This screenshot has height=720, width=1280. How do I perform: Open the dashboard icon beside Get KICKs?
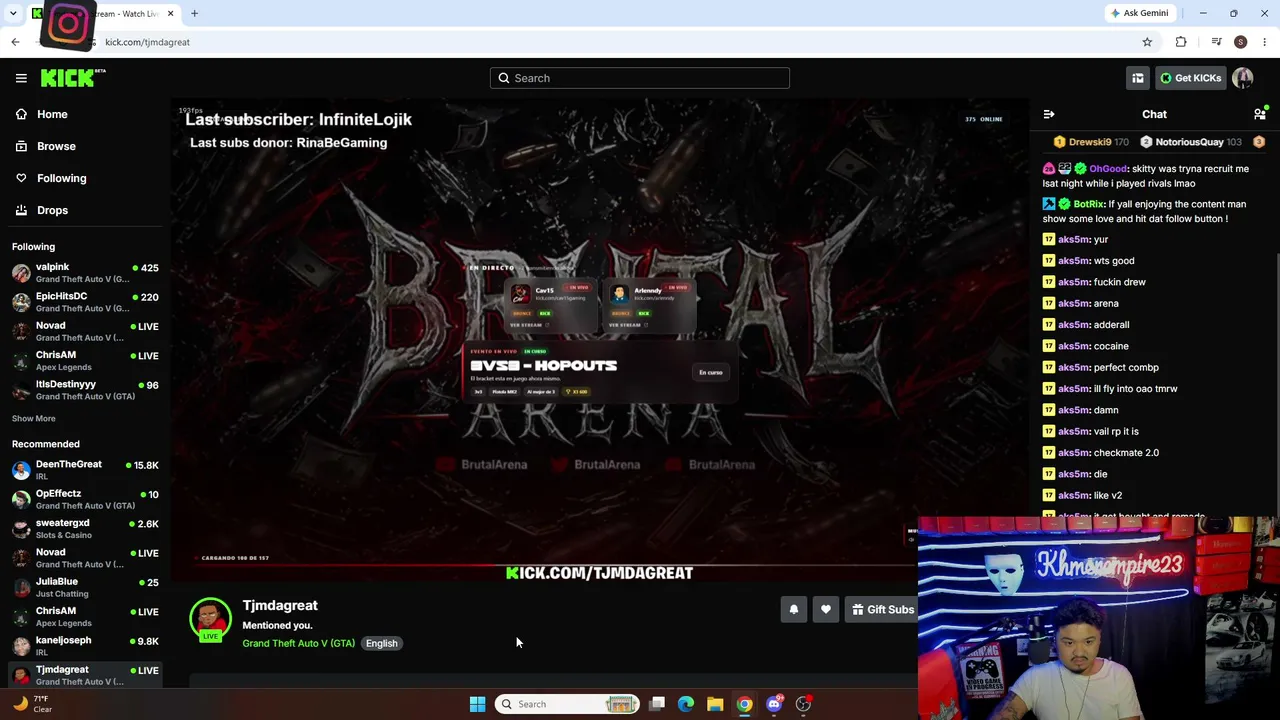click(1138, 78)
